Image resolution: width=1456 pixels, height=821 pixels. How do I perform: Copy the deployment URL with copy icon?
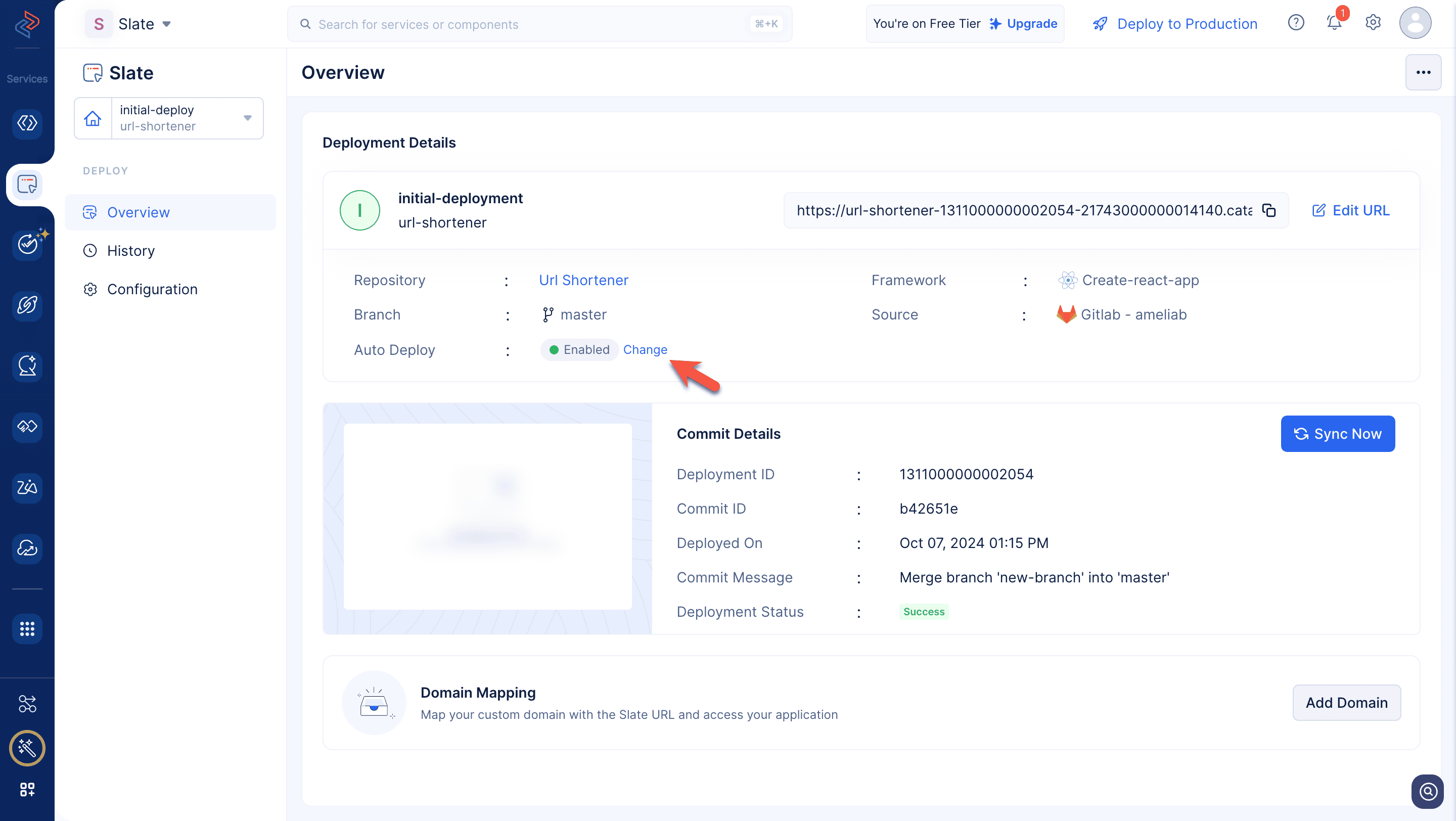pos(1269,210)
